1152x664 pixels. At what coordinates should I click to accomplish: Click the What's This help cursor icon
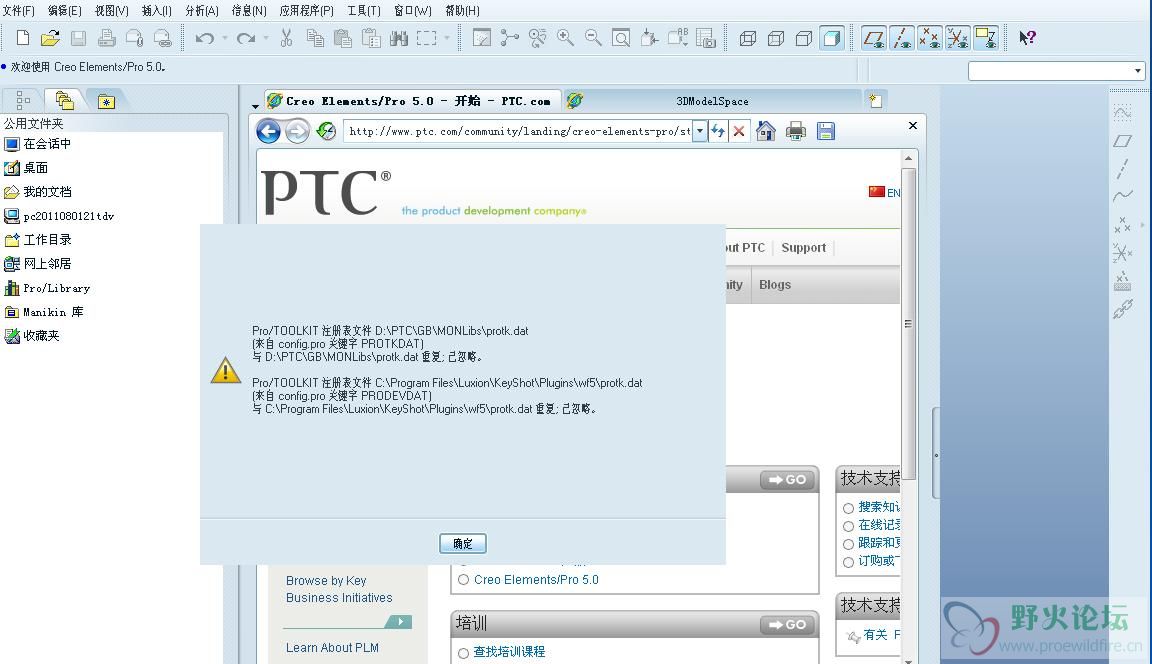[x=1027, y=38]
